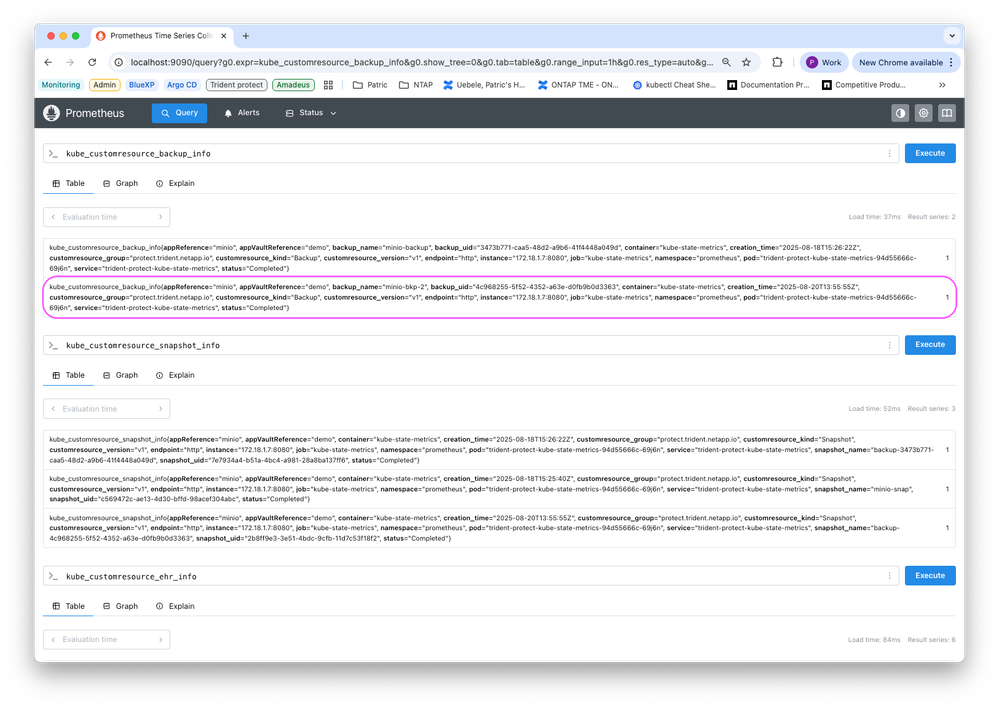999x708 pixels.
Task: Step evaluation time back for snapshot_info query
Action: pos(53,409)
